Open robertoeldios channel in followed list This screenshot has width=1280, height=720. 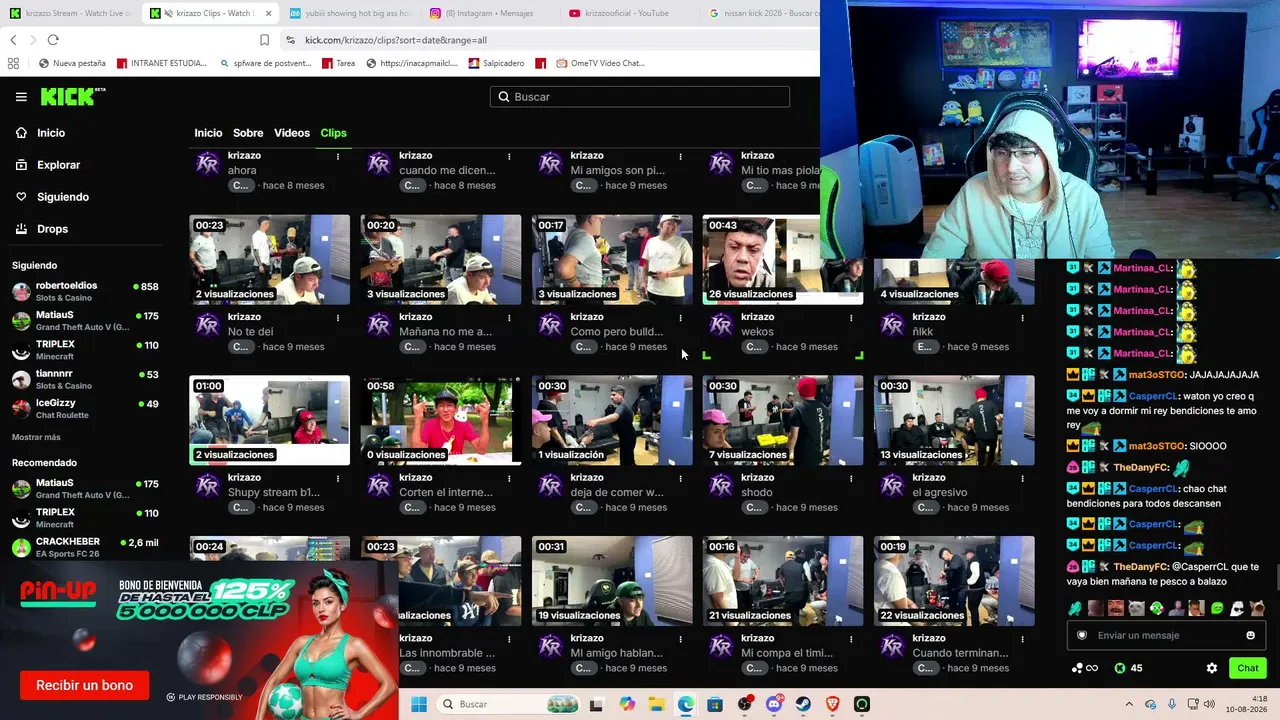85,291
